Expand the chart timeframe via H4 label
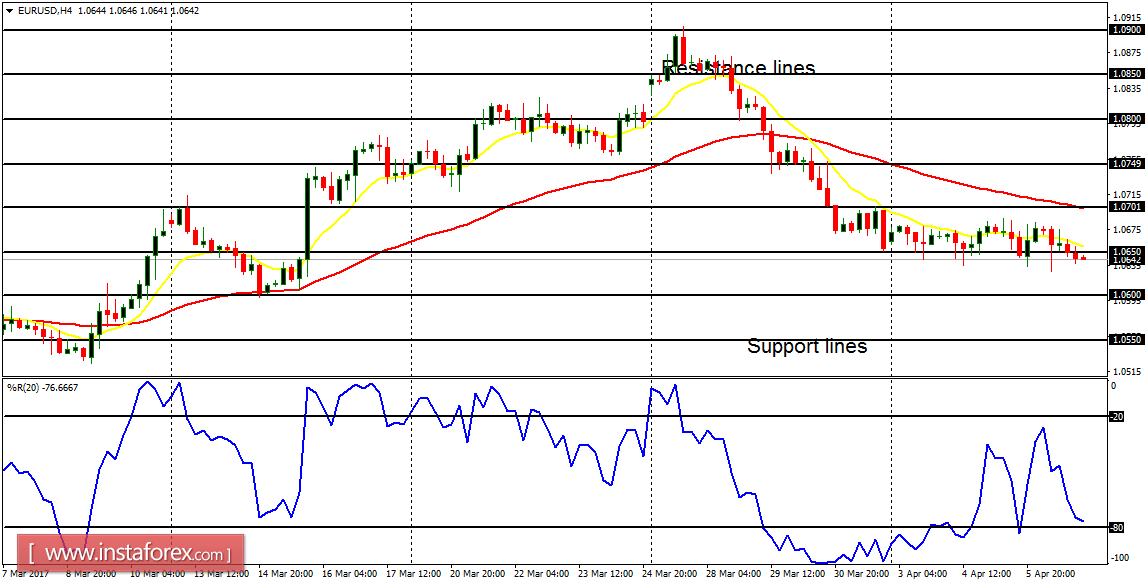 pyautogui.click(x=68, y=8)
